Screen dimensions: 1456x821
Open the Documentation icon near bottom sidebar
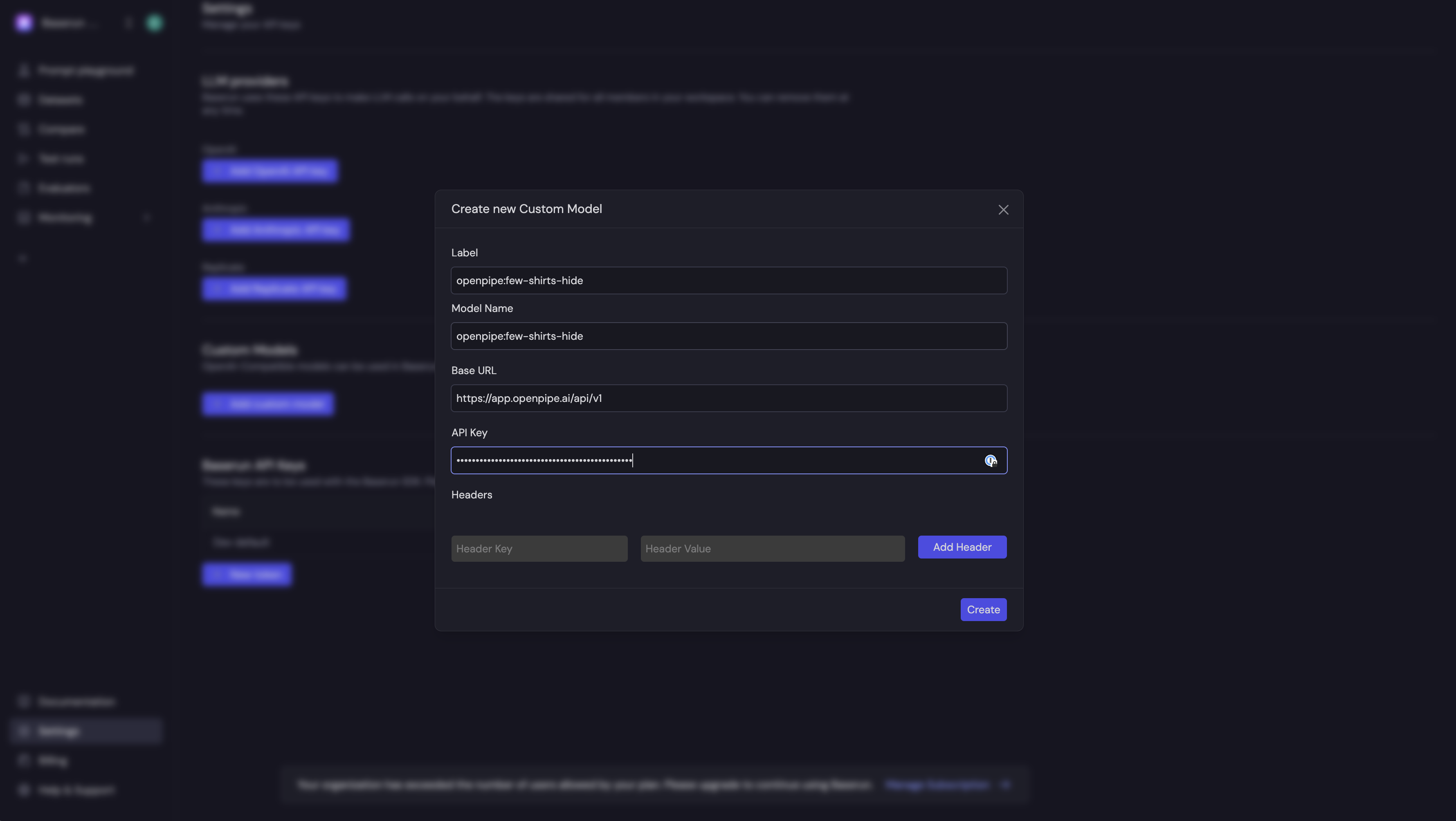click(23, 701)
